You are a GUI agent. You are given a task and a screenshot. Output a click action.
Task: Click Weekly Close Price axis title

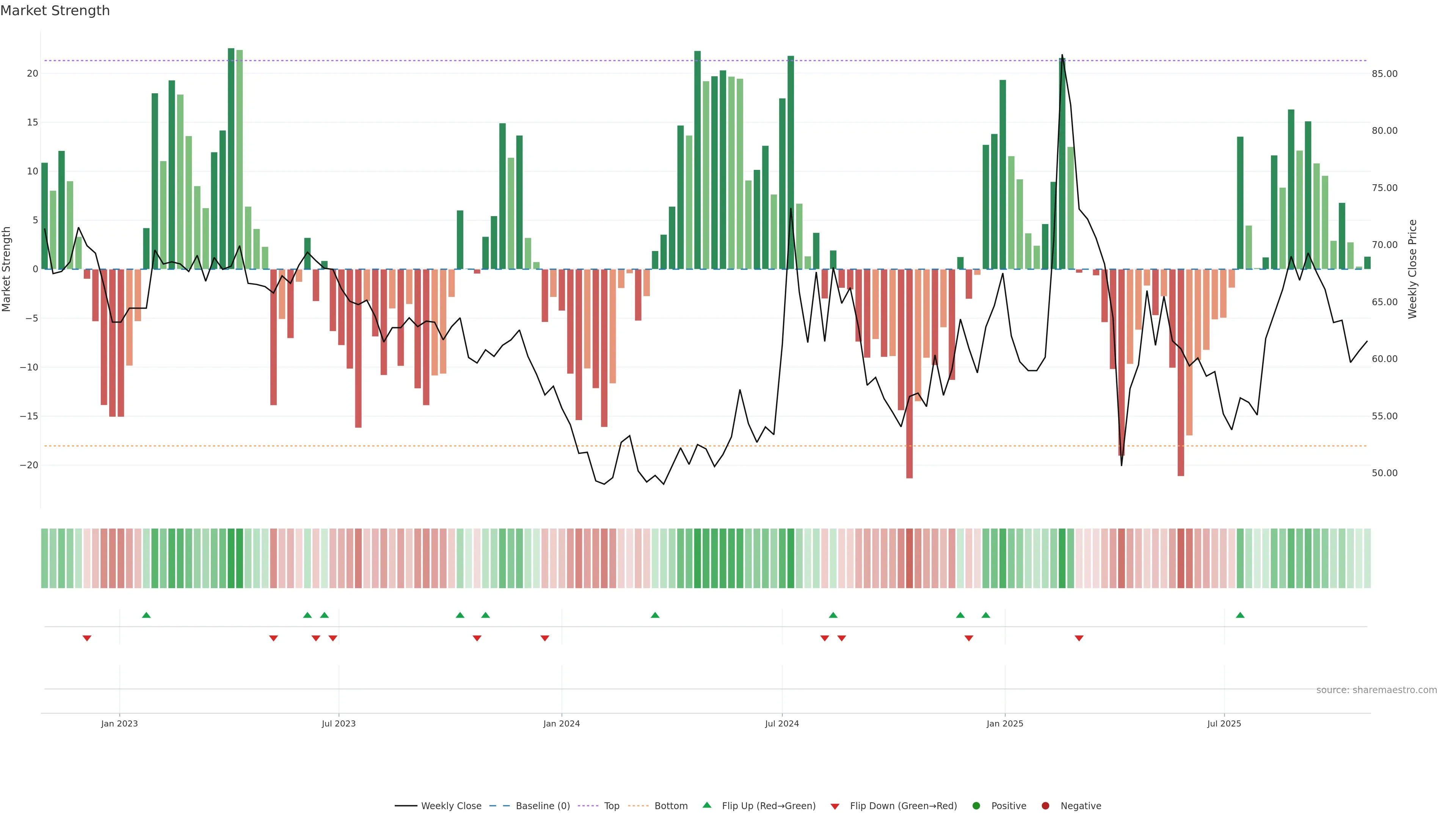[1412, 269]
